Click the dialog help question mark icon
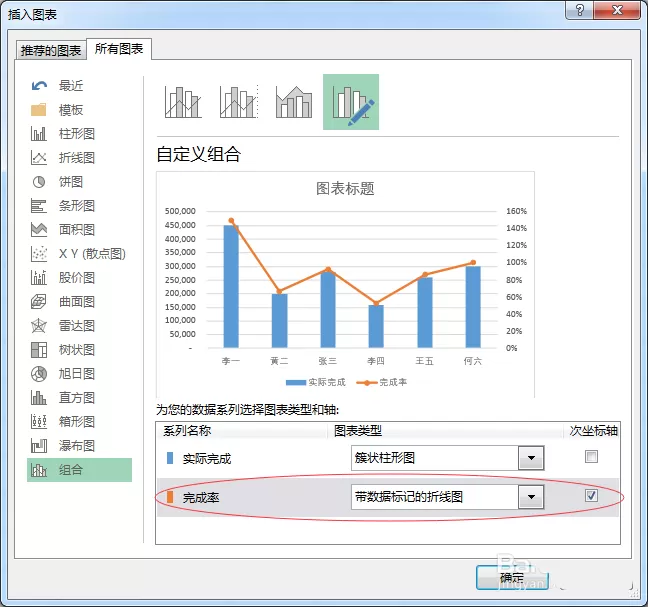The image size is (648, 607). coord(579,10)
